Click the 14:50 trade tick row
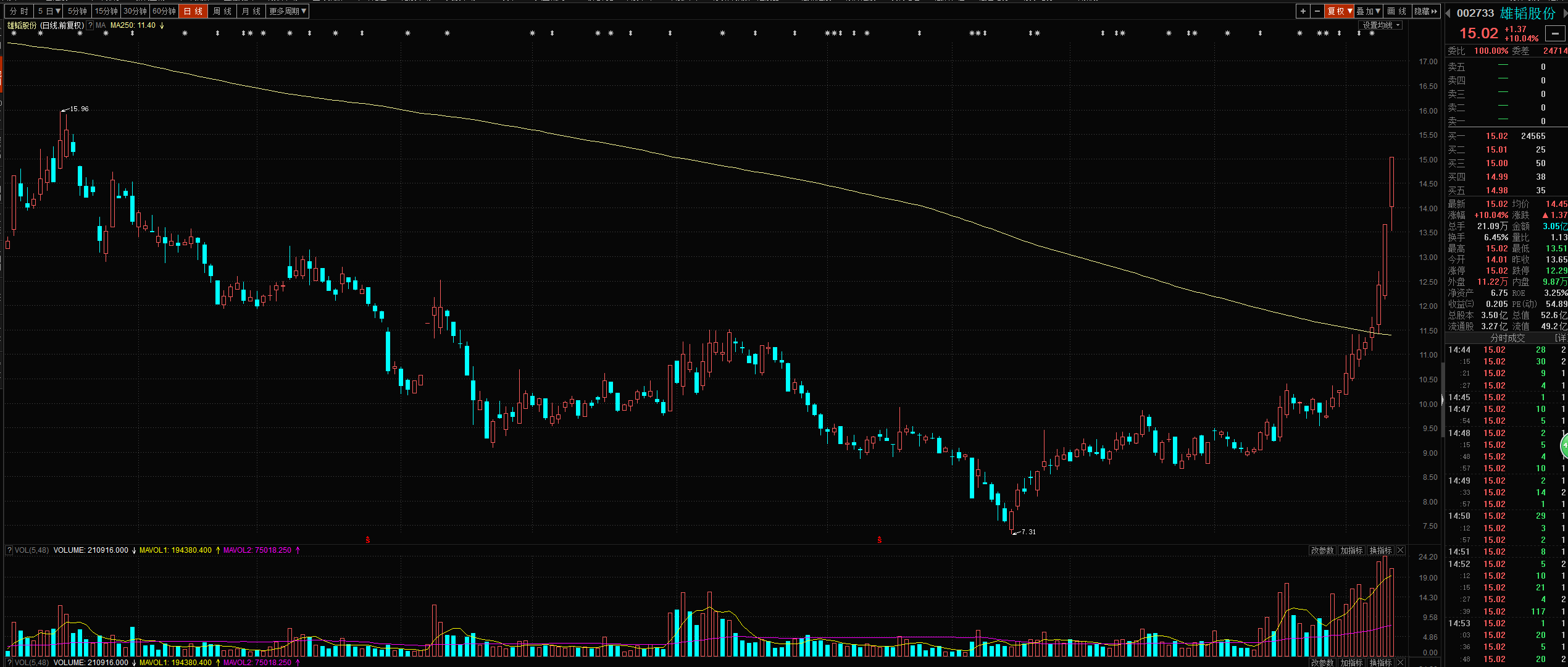The image size is (1568, 667). 1506,516
